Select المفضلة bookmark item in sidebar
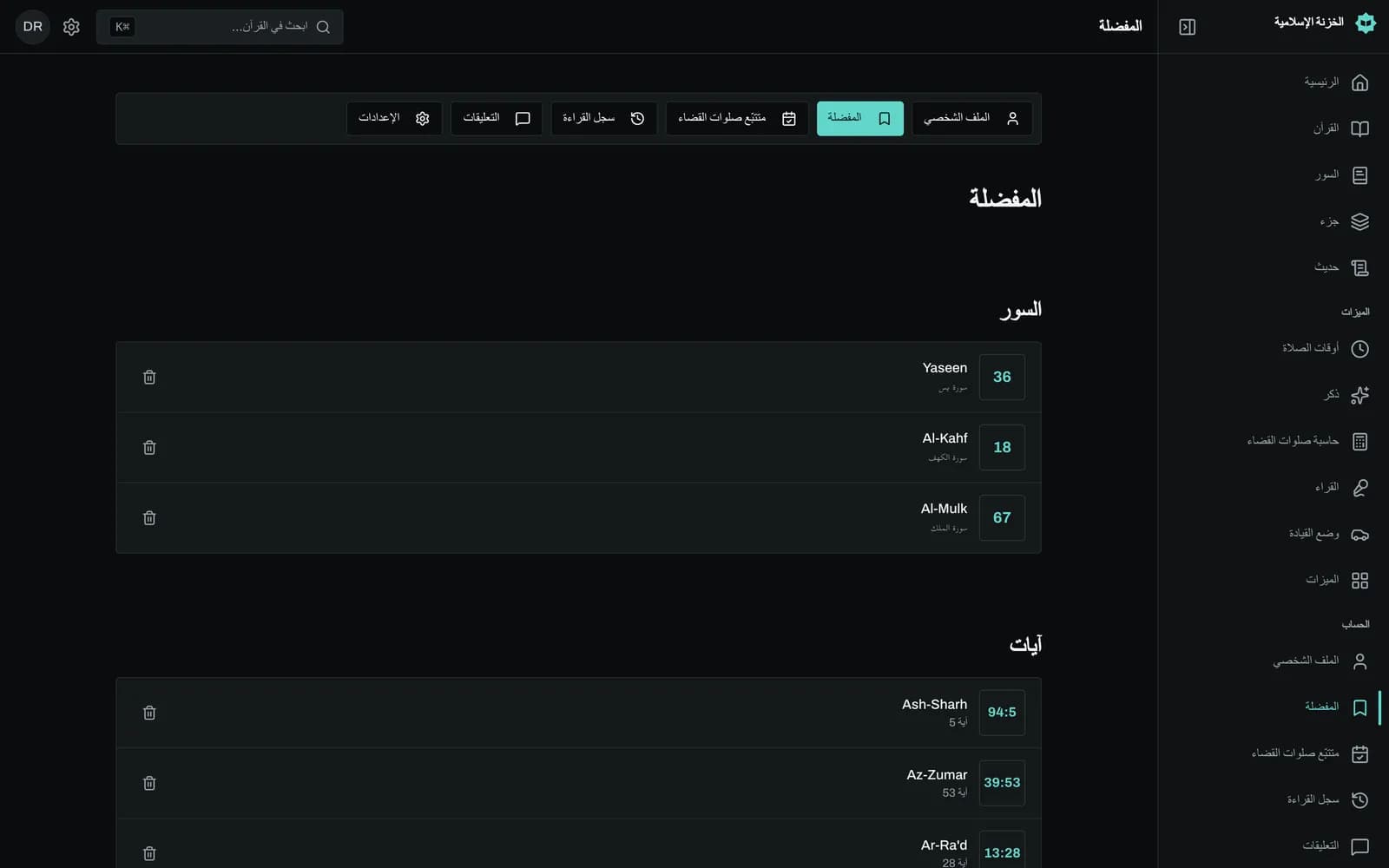Image resolution: width=1389 pixels, height=868 pixels. pyautogui.click(x=1336, y=707)
